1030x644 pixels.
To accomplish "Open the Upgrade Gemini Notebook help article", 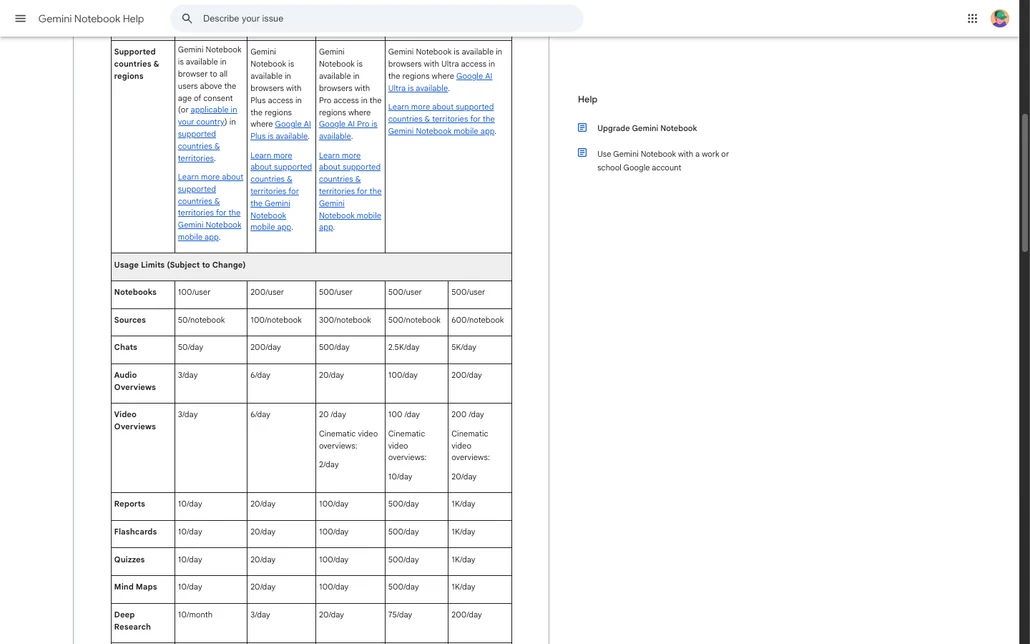I will pos(647,128).
